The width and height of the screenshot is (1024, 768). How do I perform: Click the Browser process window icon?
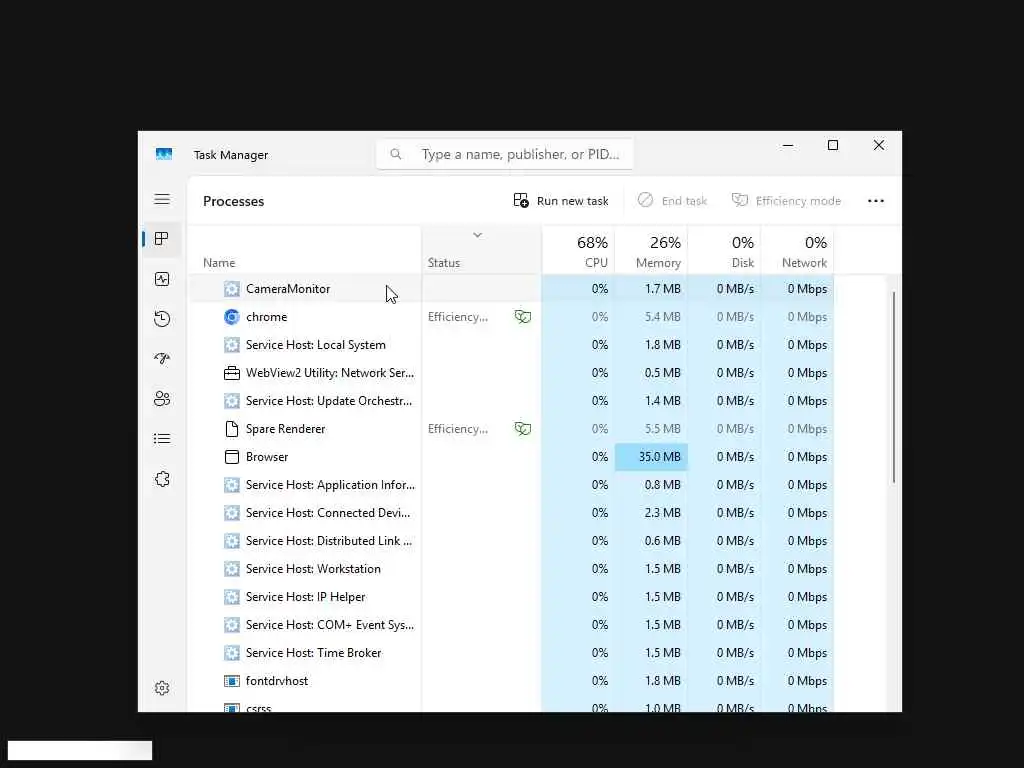(x=232, y=457)
